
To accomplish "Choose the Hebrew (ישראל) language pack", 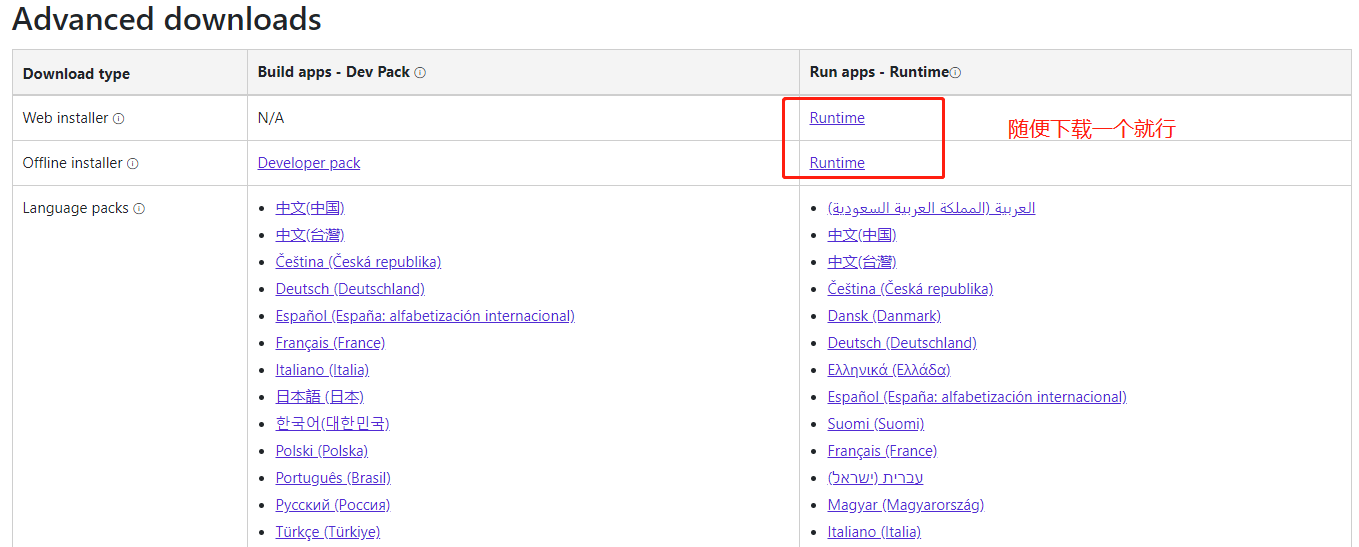I will pyautogui.click(x=875, y=478).
